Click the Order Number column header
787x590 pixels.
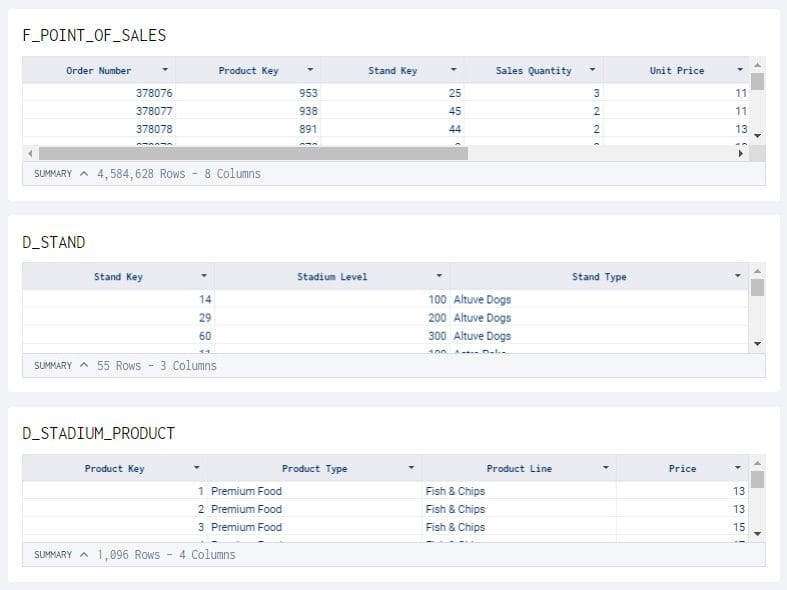click(x=99, y=71)
